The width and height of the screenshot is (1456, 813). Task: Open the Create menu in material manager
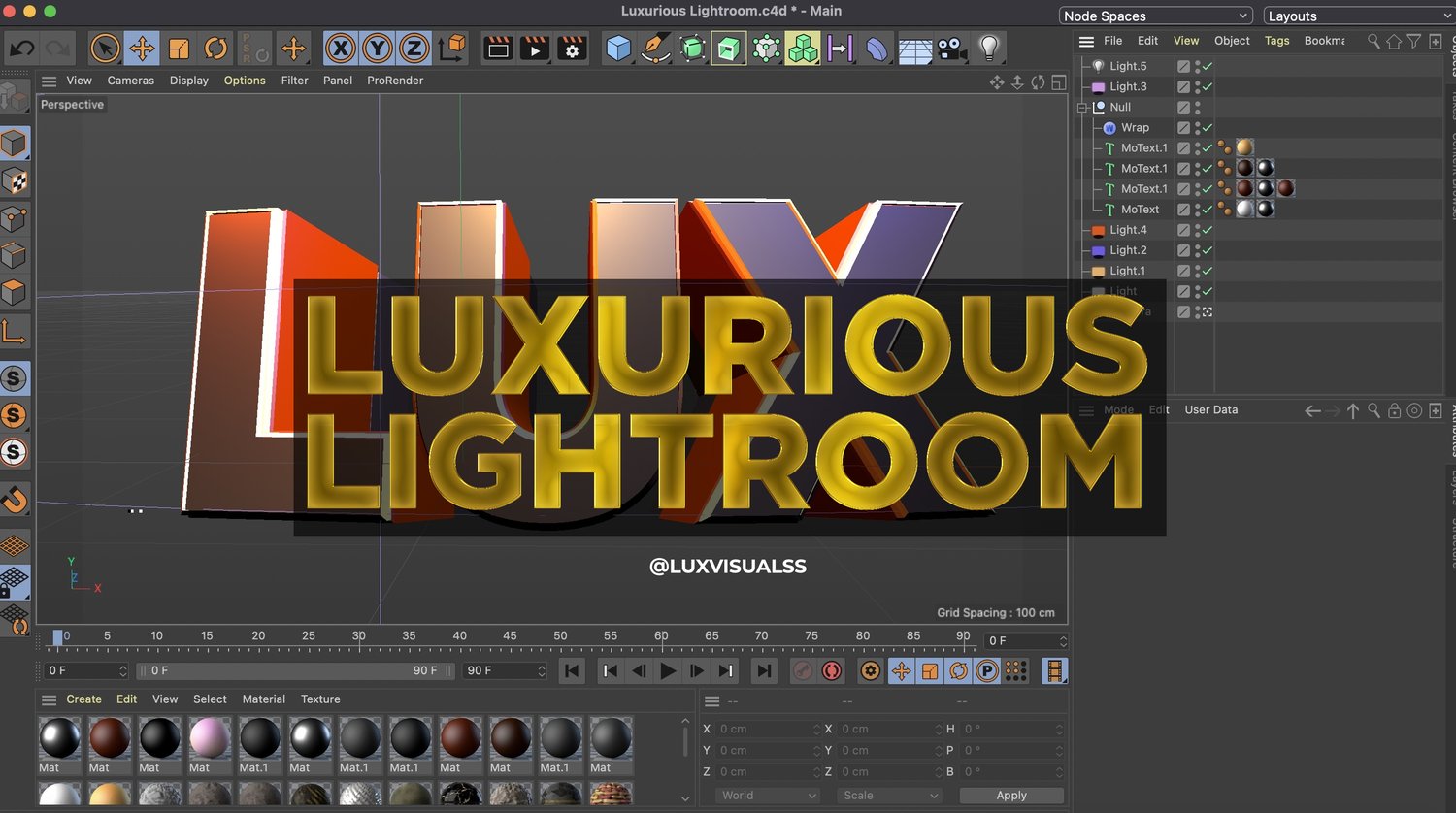pyautogui.click(x=83, y=699)
